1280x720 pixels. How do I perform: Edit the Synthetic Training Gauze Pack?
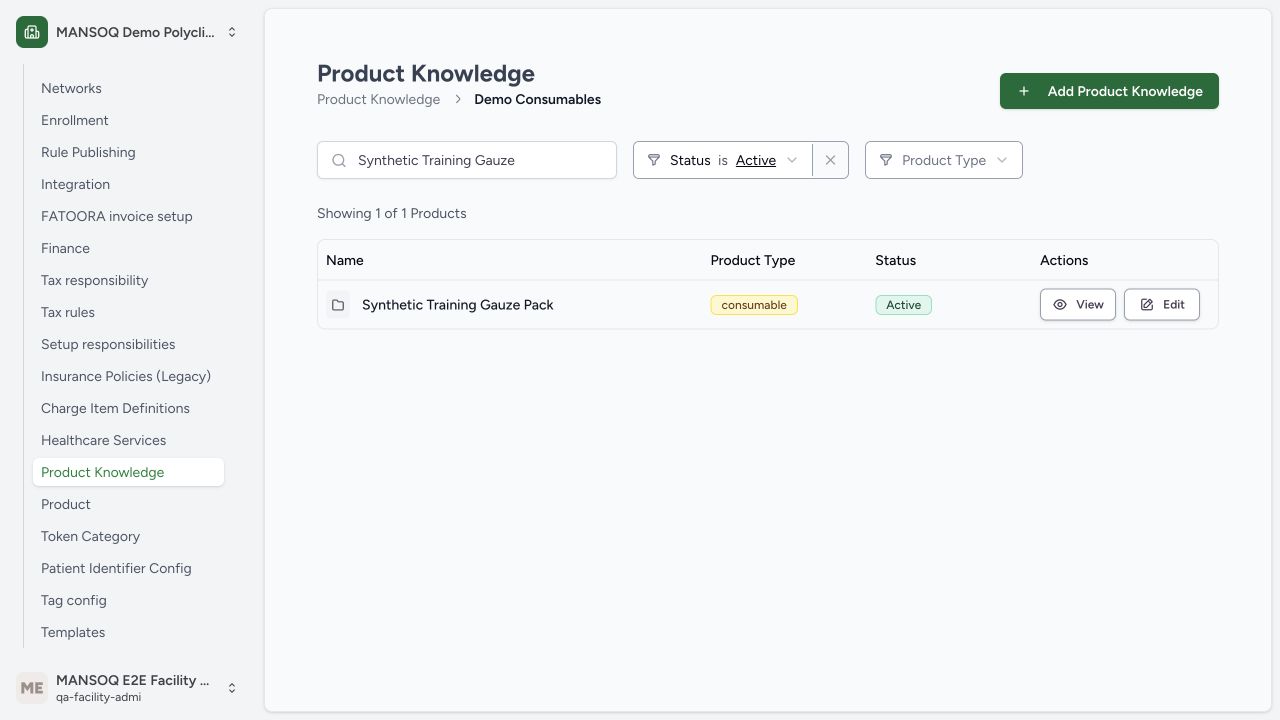pyautogui.click(x=1161, y=305)
